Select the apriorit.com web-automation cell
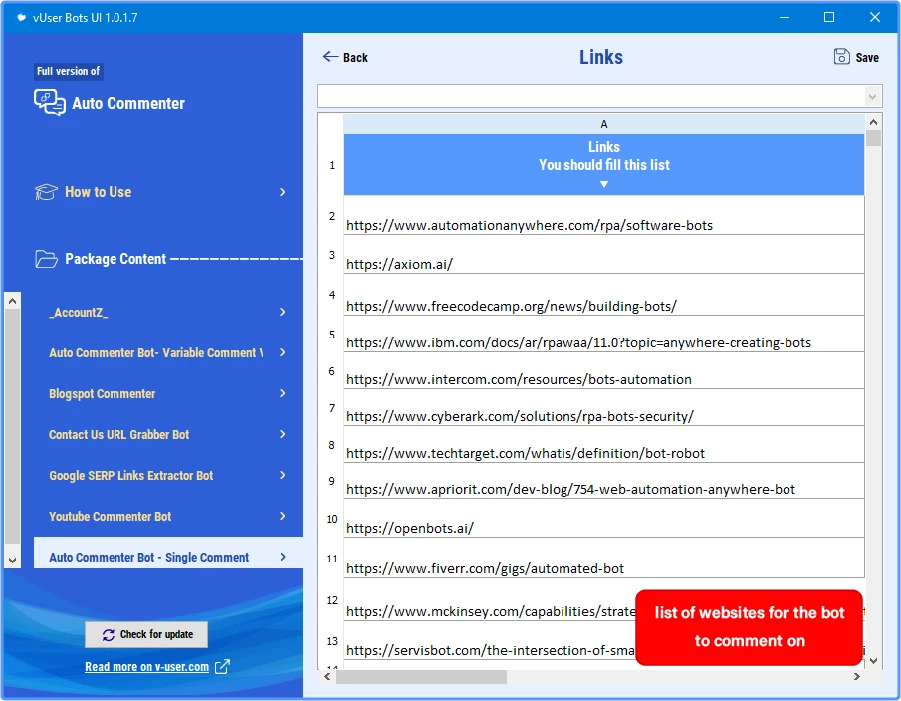The image size is (901, 701). pyautogui.click(x=603, y=481)
